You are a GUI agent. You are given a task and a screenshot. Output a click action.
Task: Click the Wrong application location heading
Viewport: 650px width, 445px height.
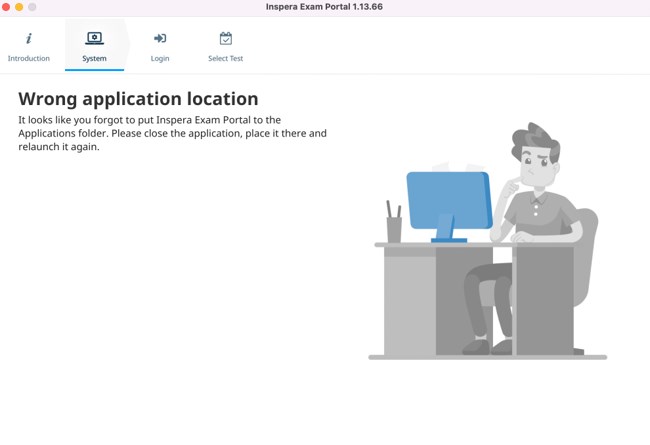pyautogui.click(x=138, y=99)
